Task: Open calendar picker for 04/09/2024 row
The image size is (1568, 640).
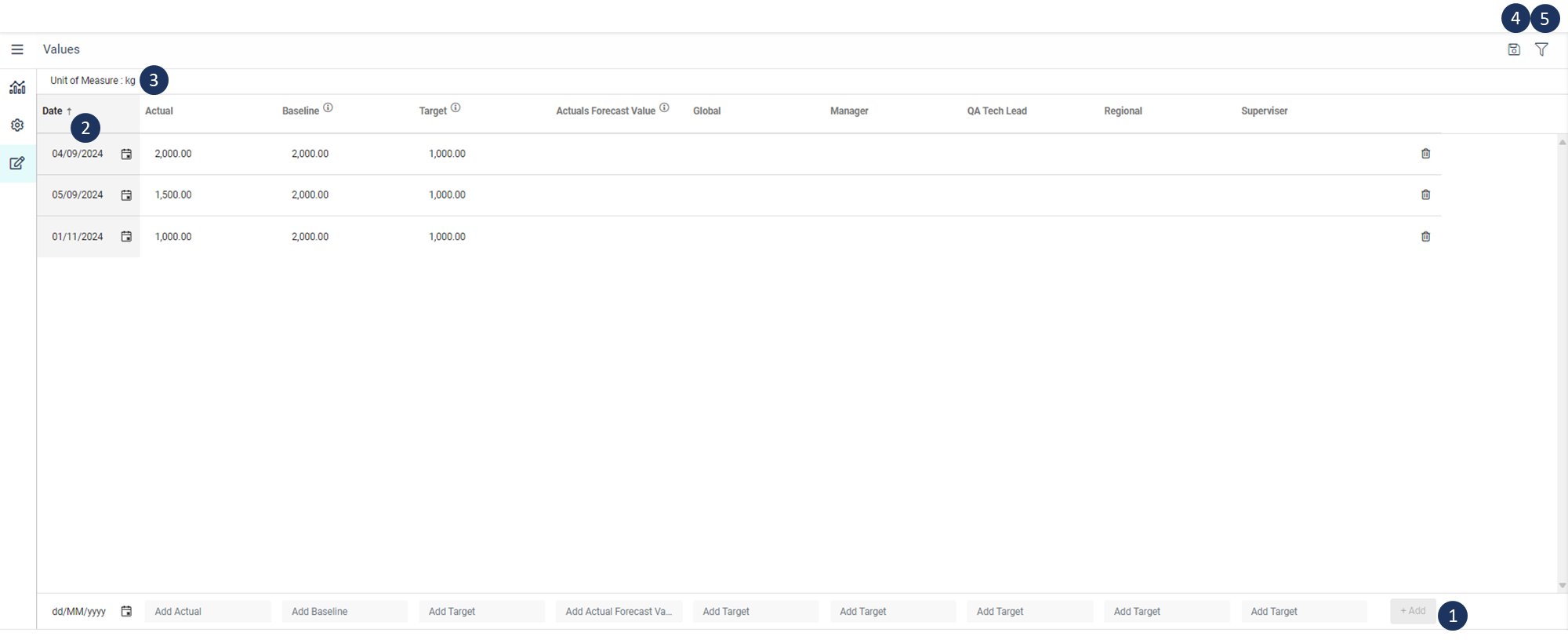Action: (126, 154)
